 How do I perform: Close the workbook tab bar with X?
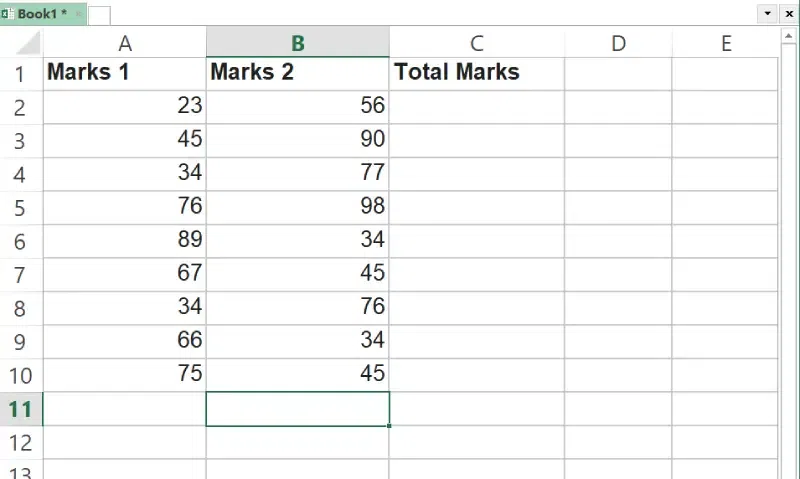788,13
